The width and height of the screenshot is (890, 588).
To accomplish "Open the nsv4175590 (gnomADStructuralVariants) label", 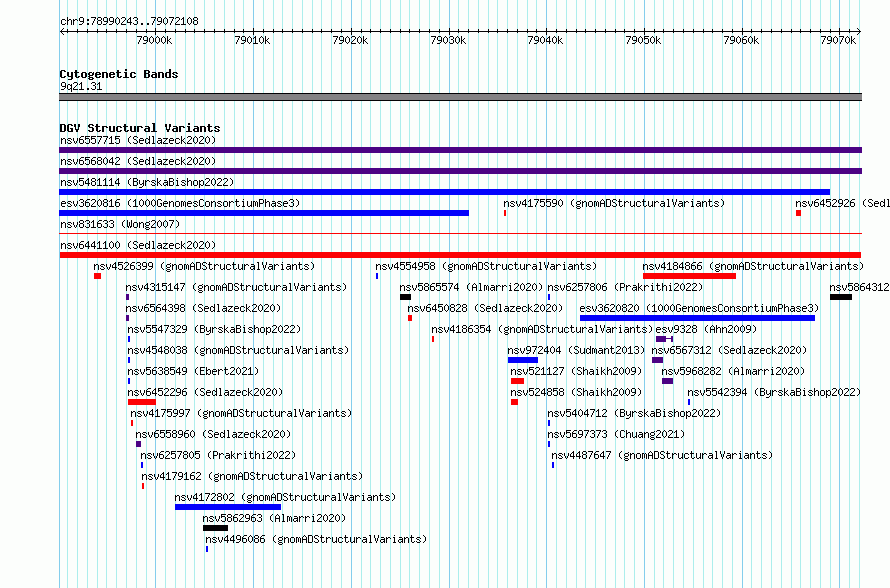I will 614,203.
